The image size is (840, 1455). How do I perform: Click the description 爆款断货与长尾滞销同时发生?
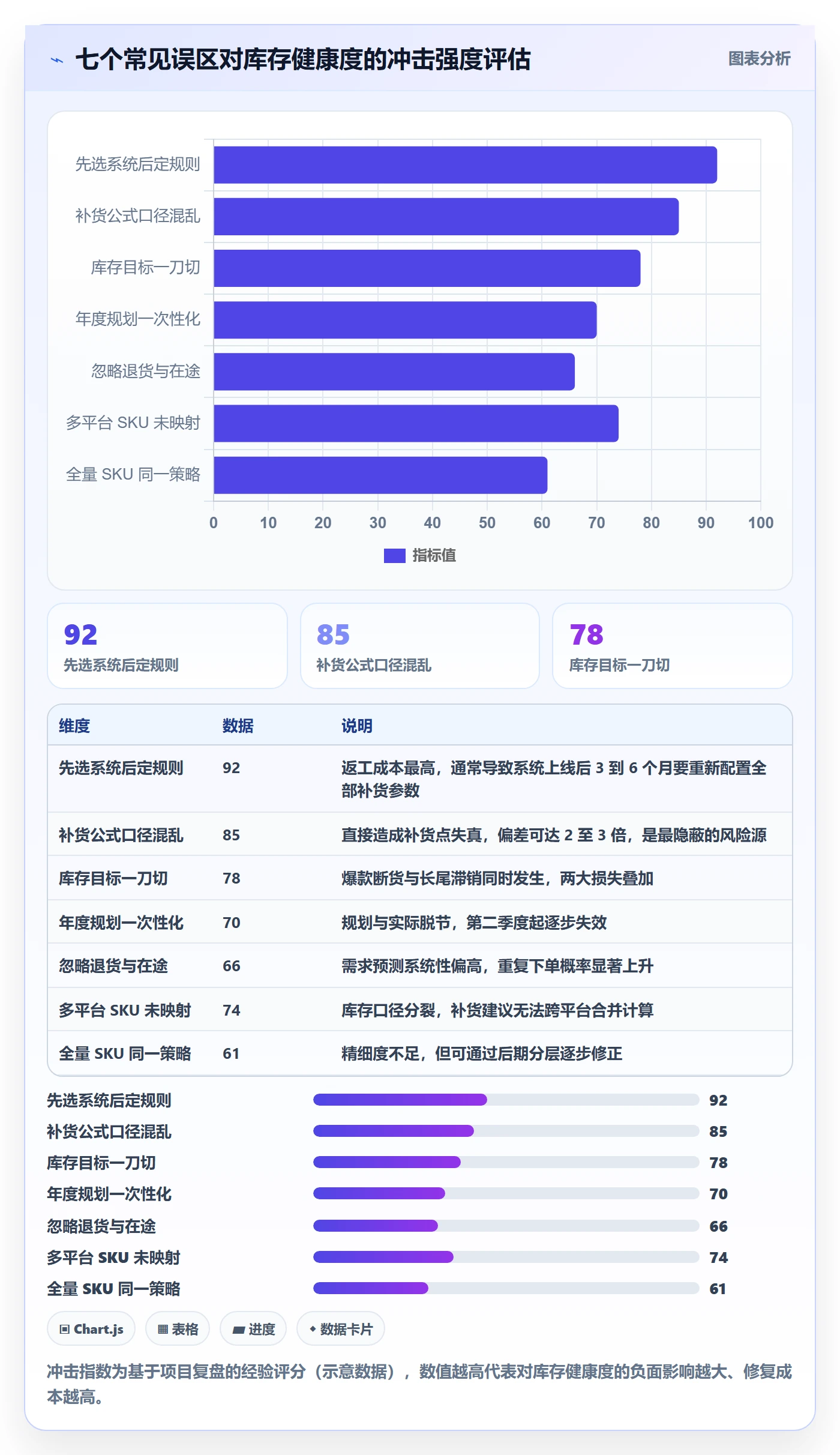click(497, 878)
